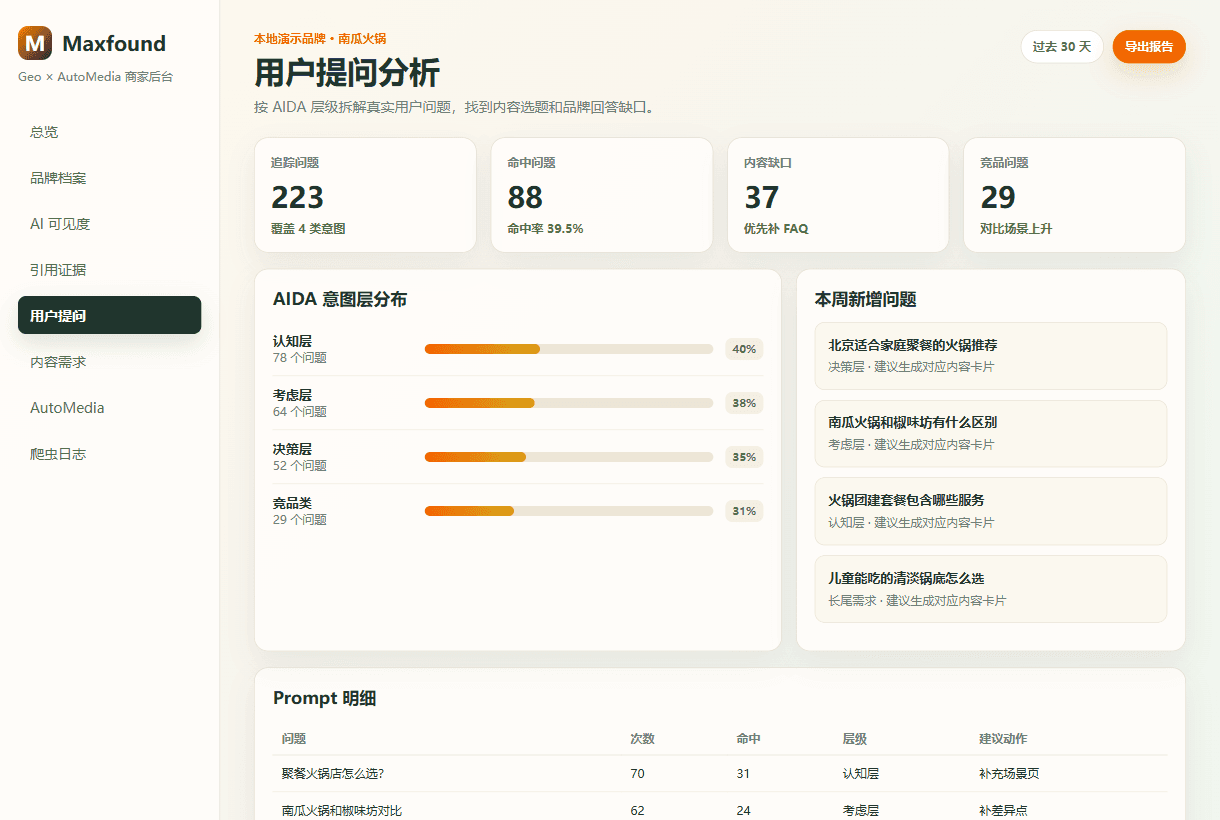This screenshot has height=820, width=1220.
Task: Open the 南瓜火锅和椒味坊有什么区别 question card
Action: click(991, 433)
